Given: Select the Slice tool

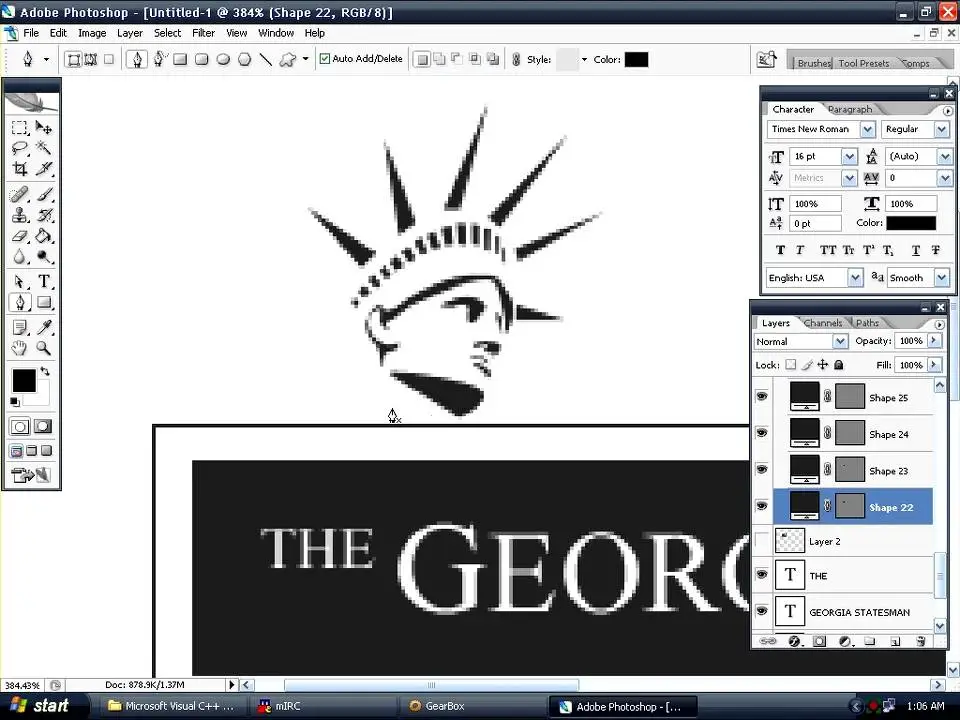Looking at the screenshot, I should coord(43,168).
